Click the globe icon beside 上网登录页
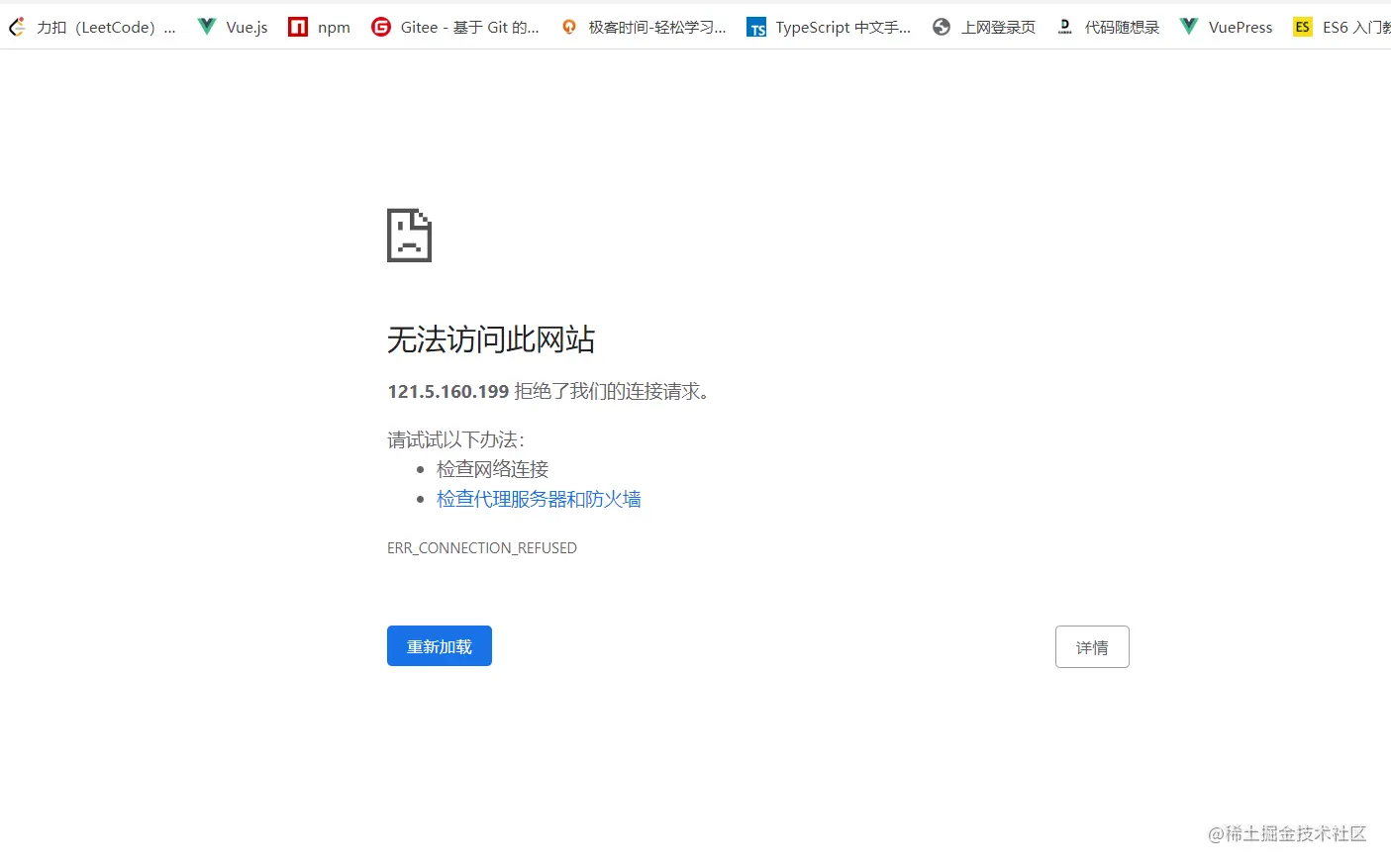Screen dimensions: 1391x868 pos(941,27)
